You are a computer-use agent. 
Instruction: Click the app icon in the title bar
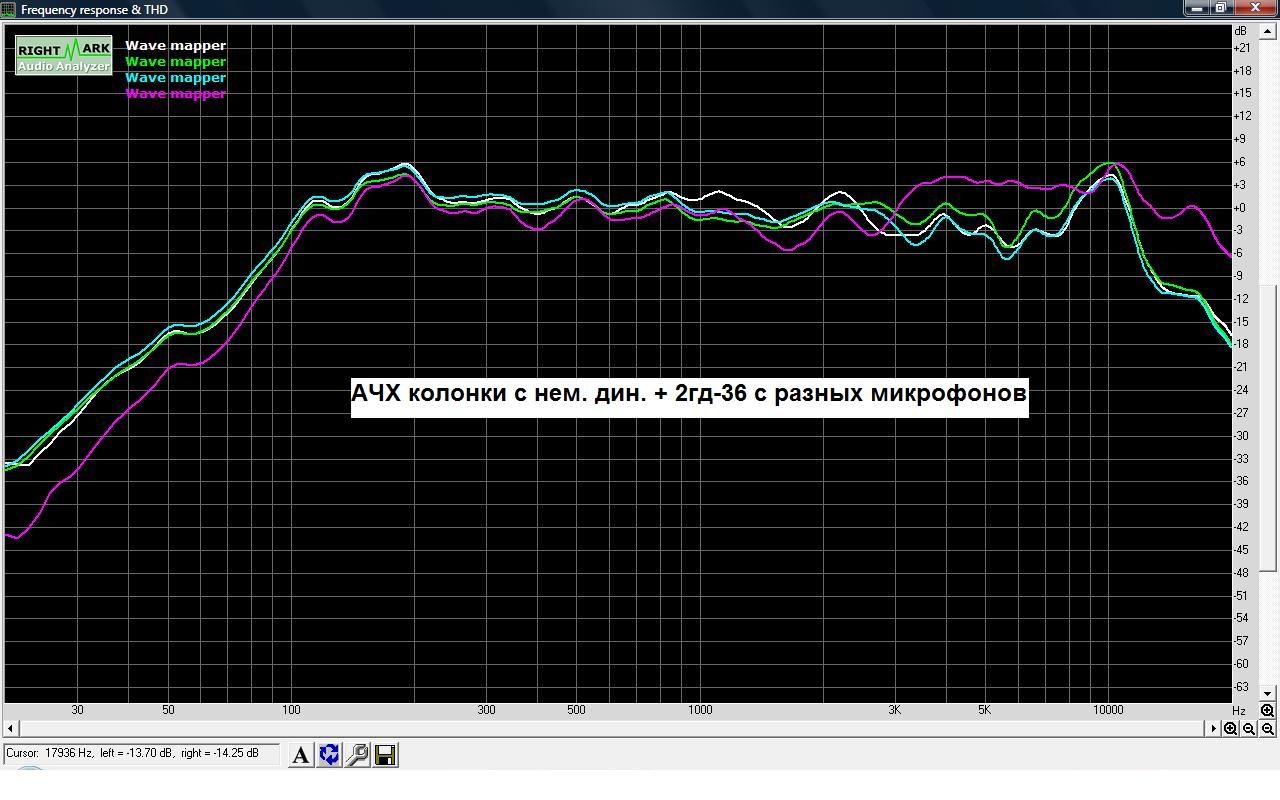point(10,10)
